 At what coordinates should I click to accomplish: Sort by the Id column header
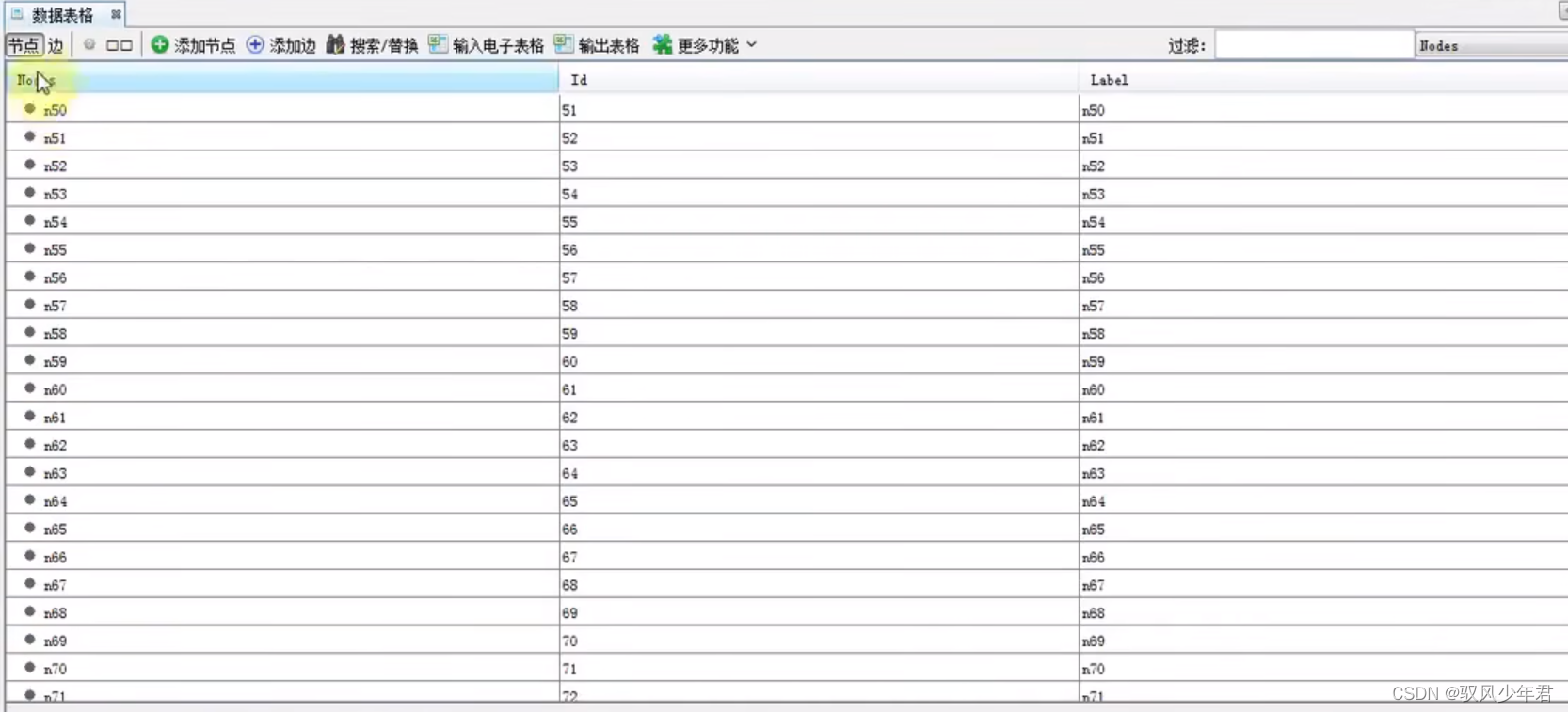tap(819, 80)
